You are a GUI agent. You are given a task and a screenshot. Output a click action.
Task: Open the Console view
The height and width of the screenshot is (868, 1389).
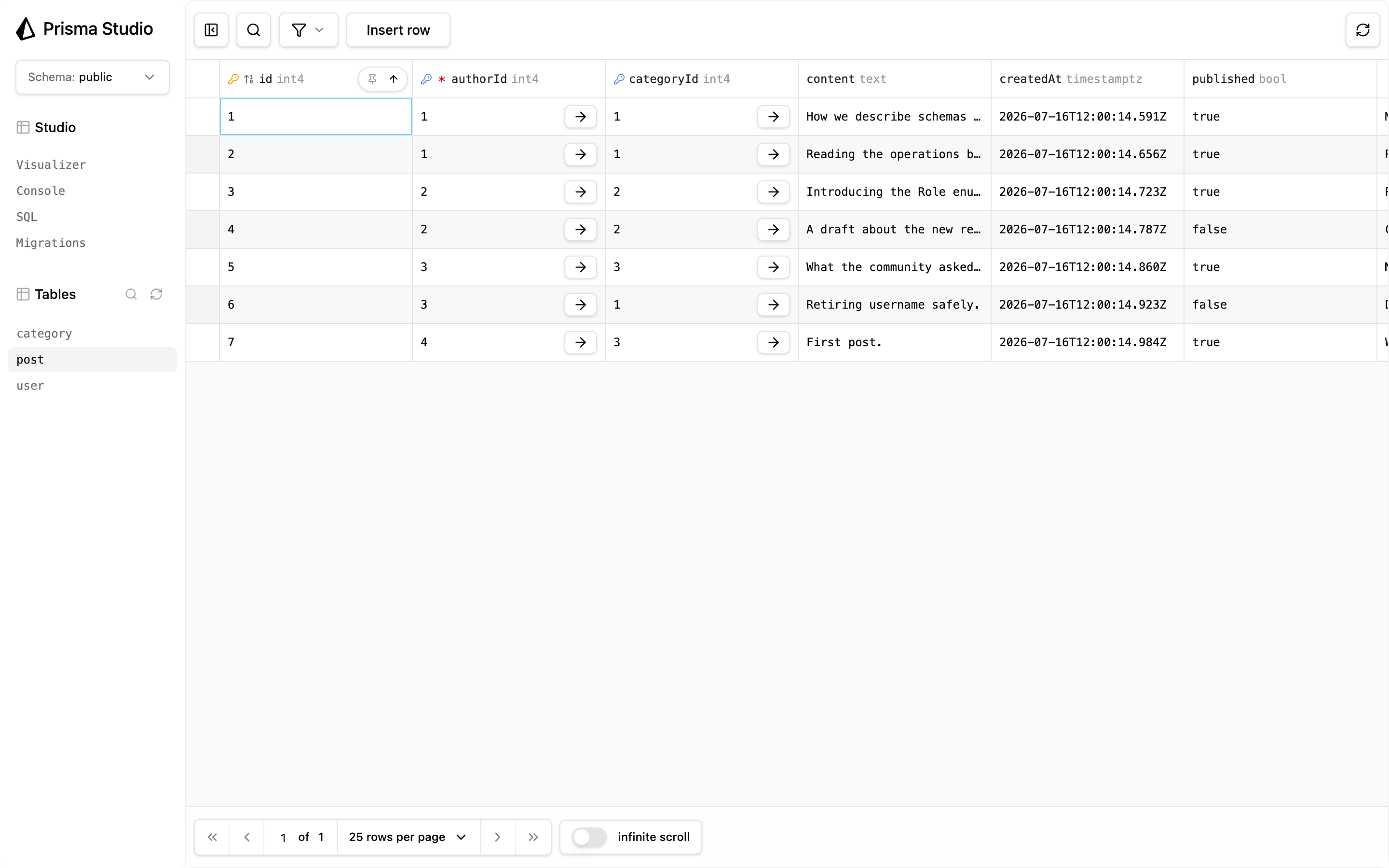[x=41, y=190]
